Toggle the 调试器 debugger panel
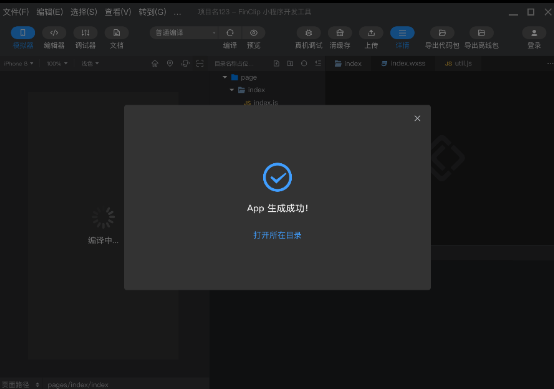This screenshot has width=554, height=389. tap(85, 33)
